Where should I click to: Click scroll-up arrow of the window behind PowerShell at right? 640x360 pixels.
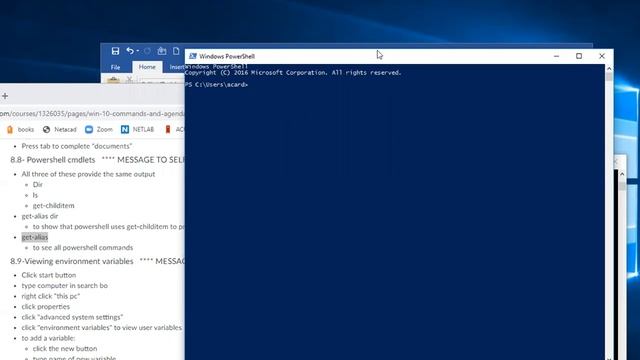click(x=622, y=174)
